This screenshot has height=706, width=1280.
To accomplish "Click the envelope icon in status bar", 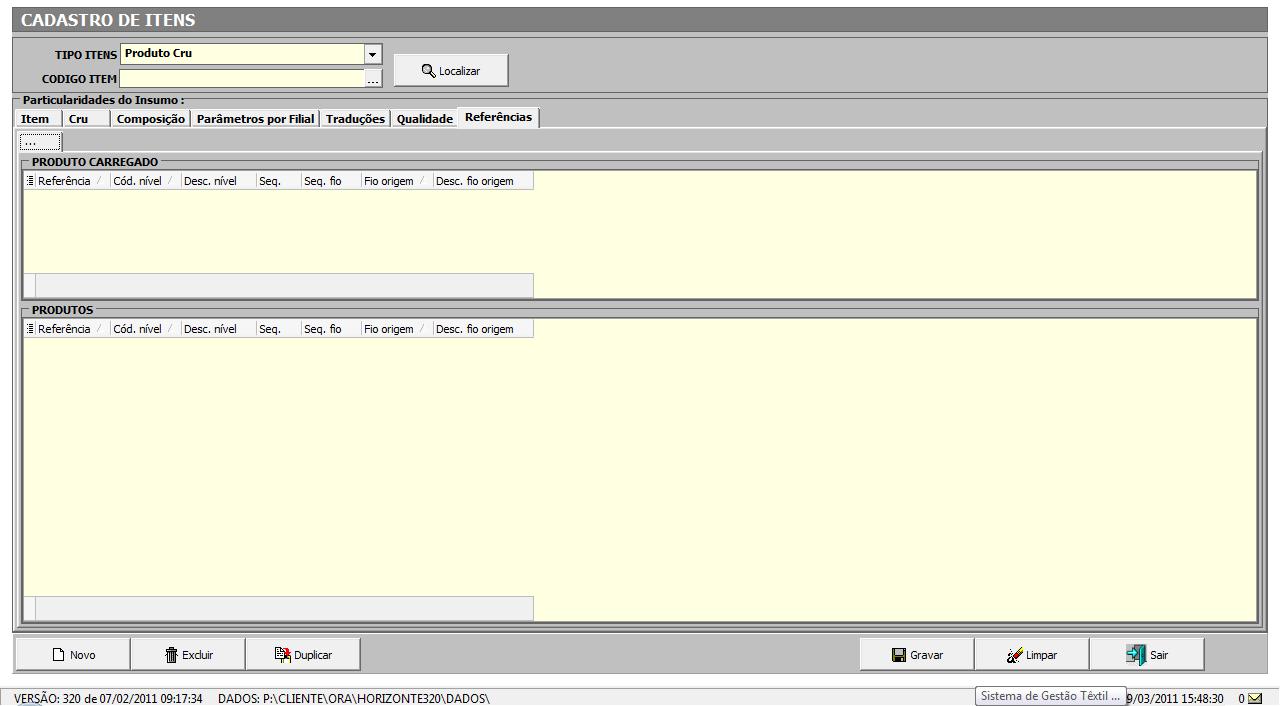I will (x=1255, y=698).
